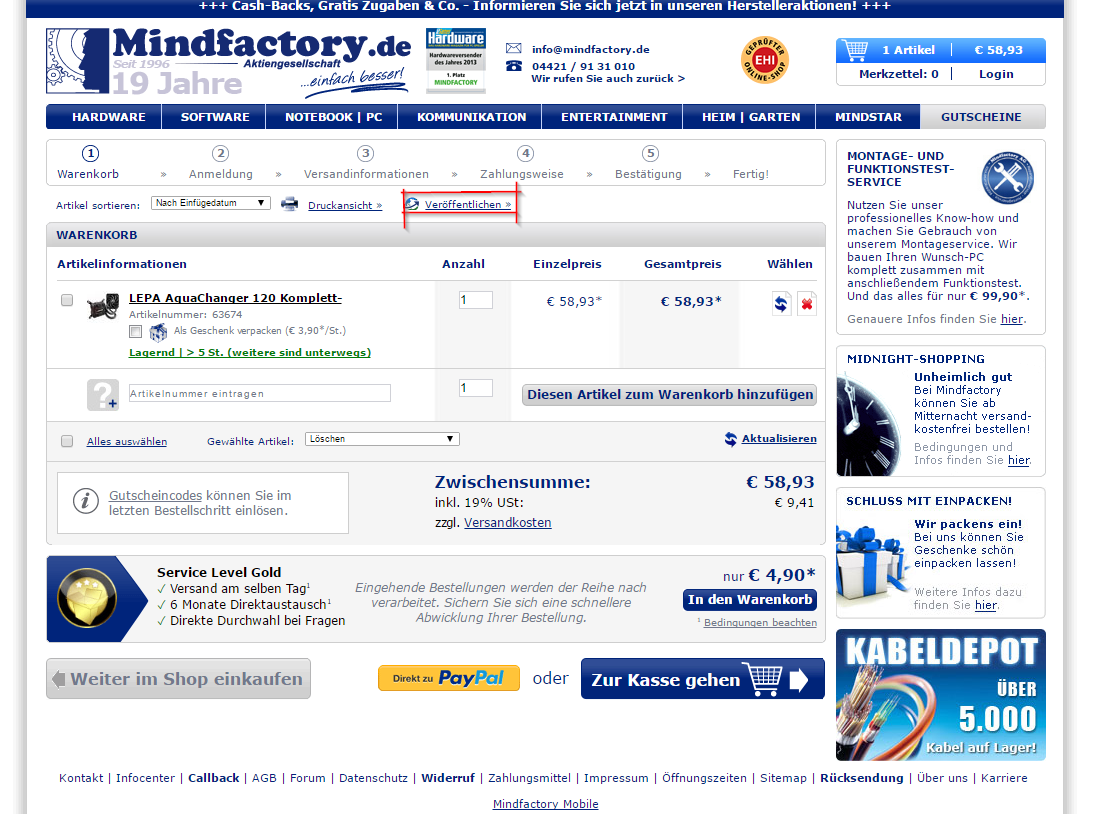Click the email envelope icon
Screen dimensions: 1109x814
(513, 49)
